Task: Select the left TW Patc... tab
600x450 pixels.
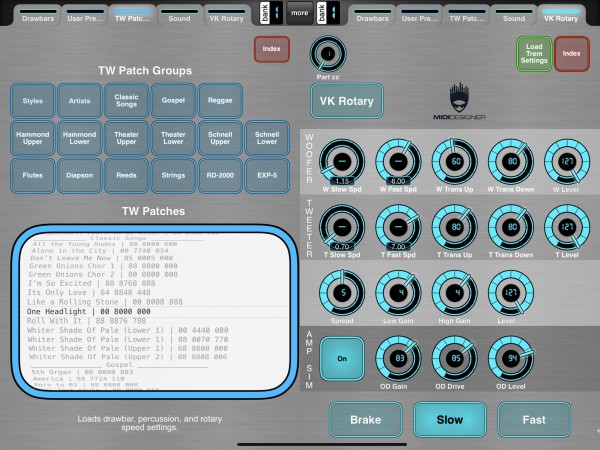Action: tap(132, 15)
